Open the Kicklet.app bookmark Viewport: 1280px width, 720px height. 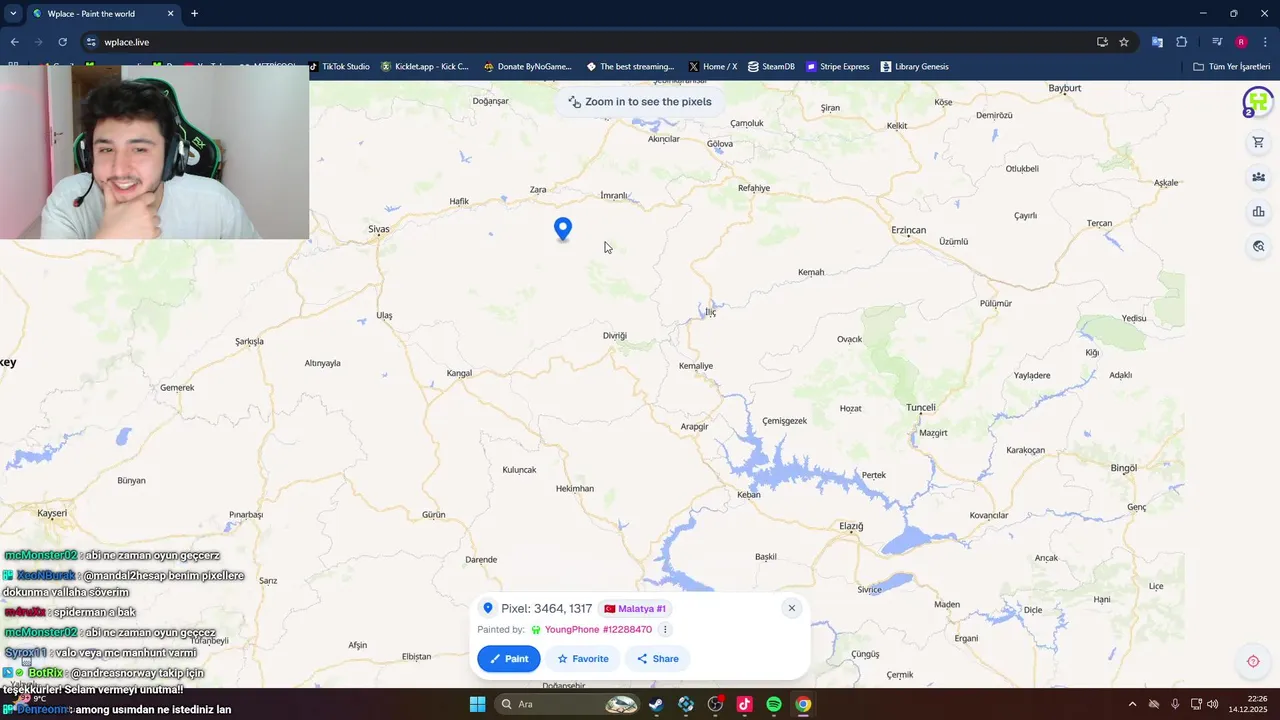[x=424, y=67]
